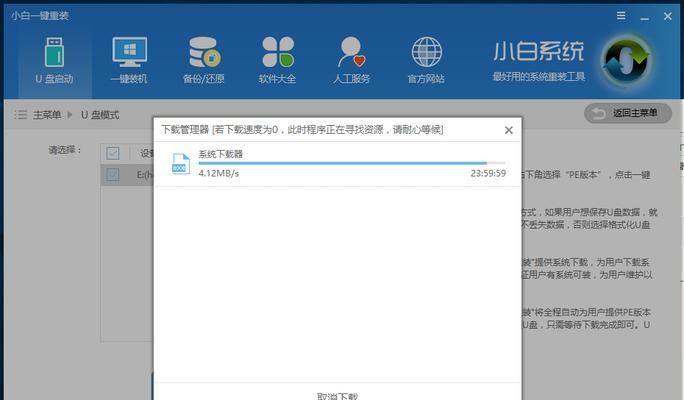Visit the 官方网站 official website
This screenshot has width=684, height=400.
coord(426,61)
